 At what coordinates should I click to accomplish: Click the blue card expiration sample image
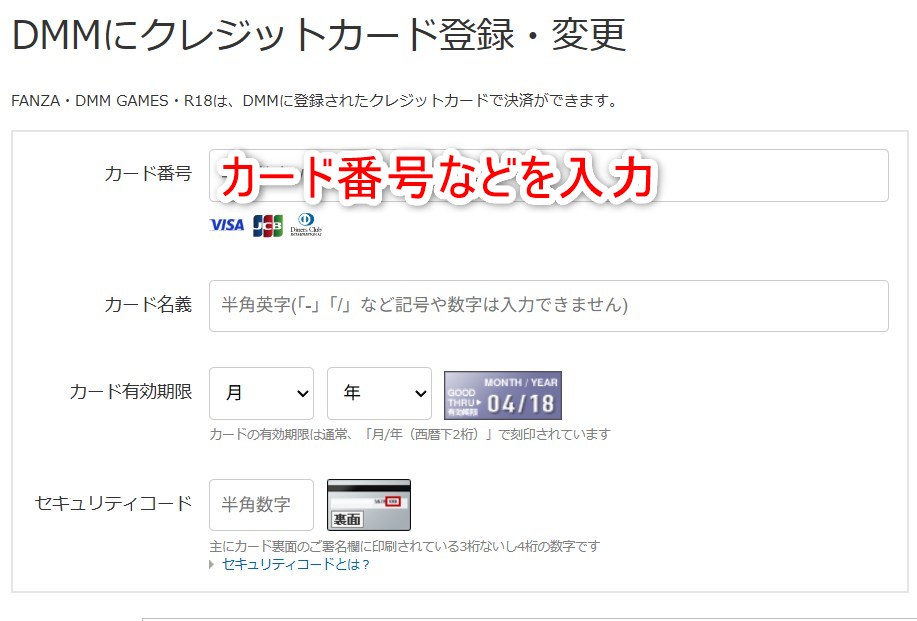503,394
